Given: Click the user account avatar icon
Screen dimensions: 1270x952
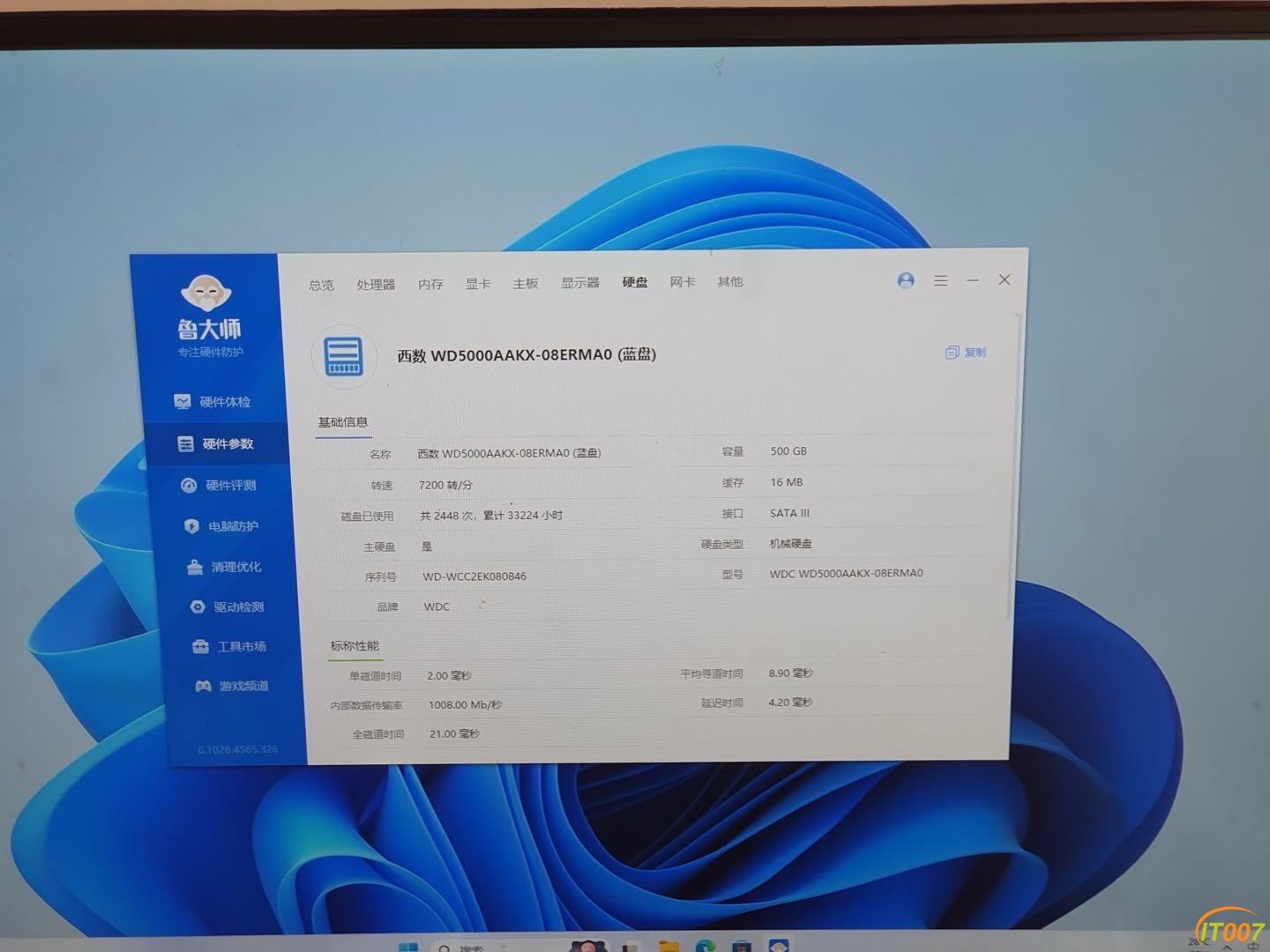Looking at the screenshot, I should [x=906, y=280].
